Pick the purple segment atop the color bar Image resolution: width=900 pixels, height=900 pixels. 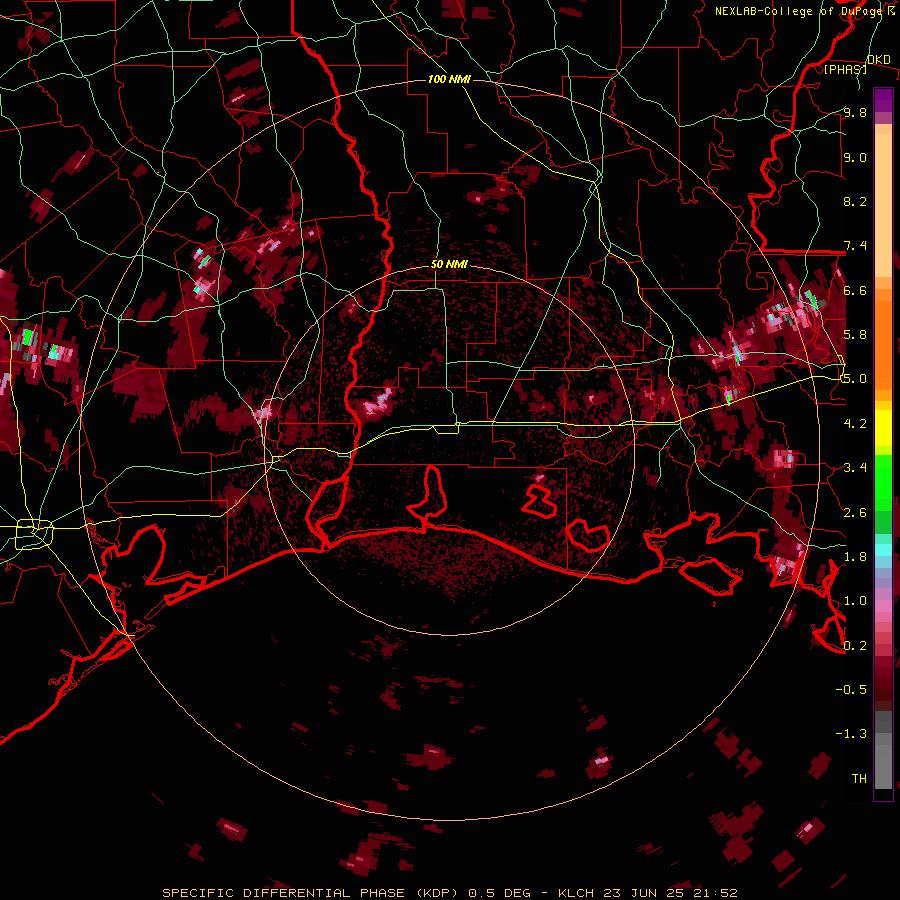(x=883, y=100)
